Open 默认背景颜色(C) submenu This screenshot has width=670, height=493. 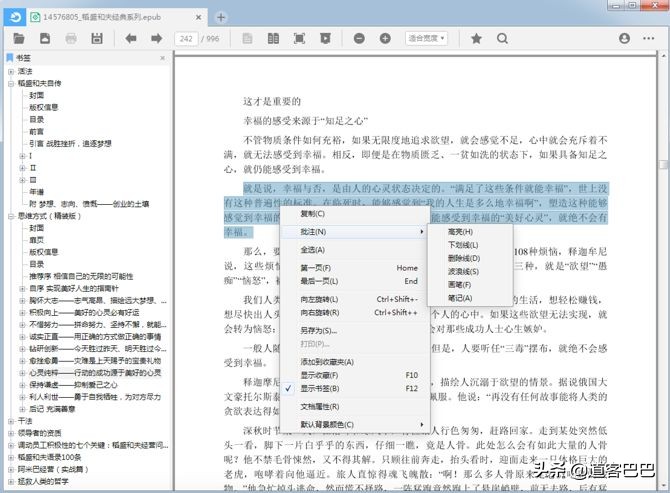point(354,424)
